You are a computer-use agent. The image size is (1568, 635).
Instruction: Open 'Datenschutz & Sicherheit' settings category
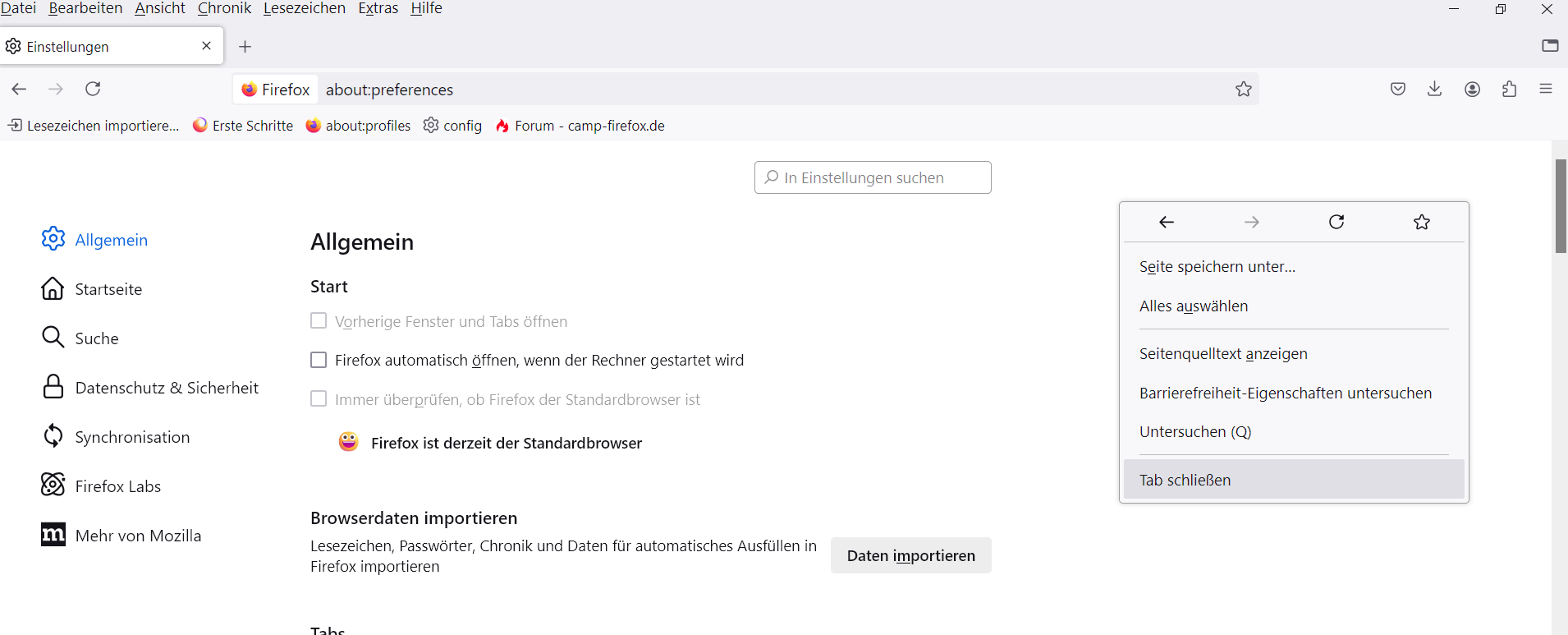(167, 388)
